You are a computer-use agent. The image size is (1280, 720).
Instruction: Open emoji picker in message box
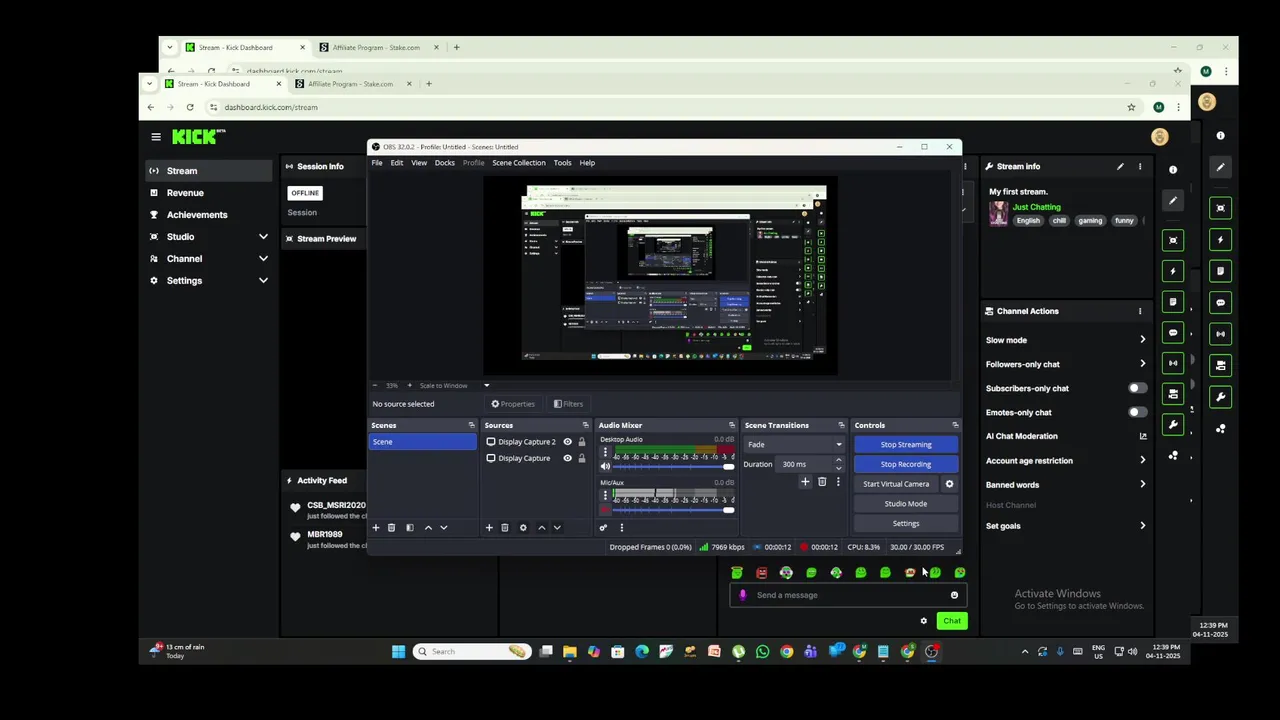954,595
